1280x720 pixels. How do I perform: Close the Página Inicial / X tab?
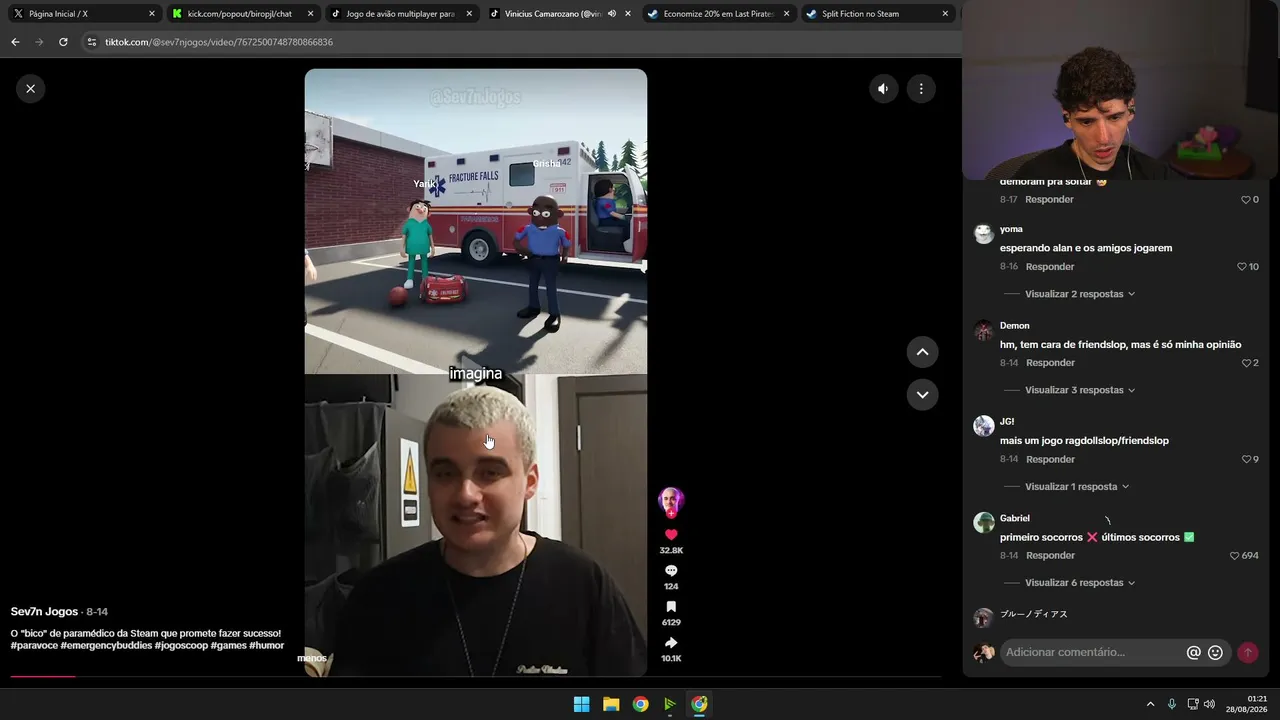(x=152, y=14)
